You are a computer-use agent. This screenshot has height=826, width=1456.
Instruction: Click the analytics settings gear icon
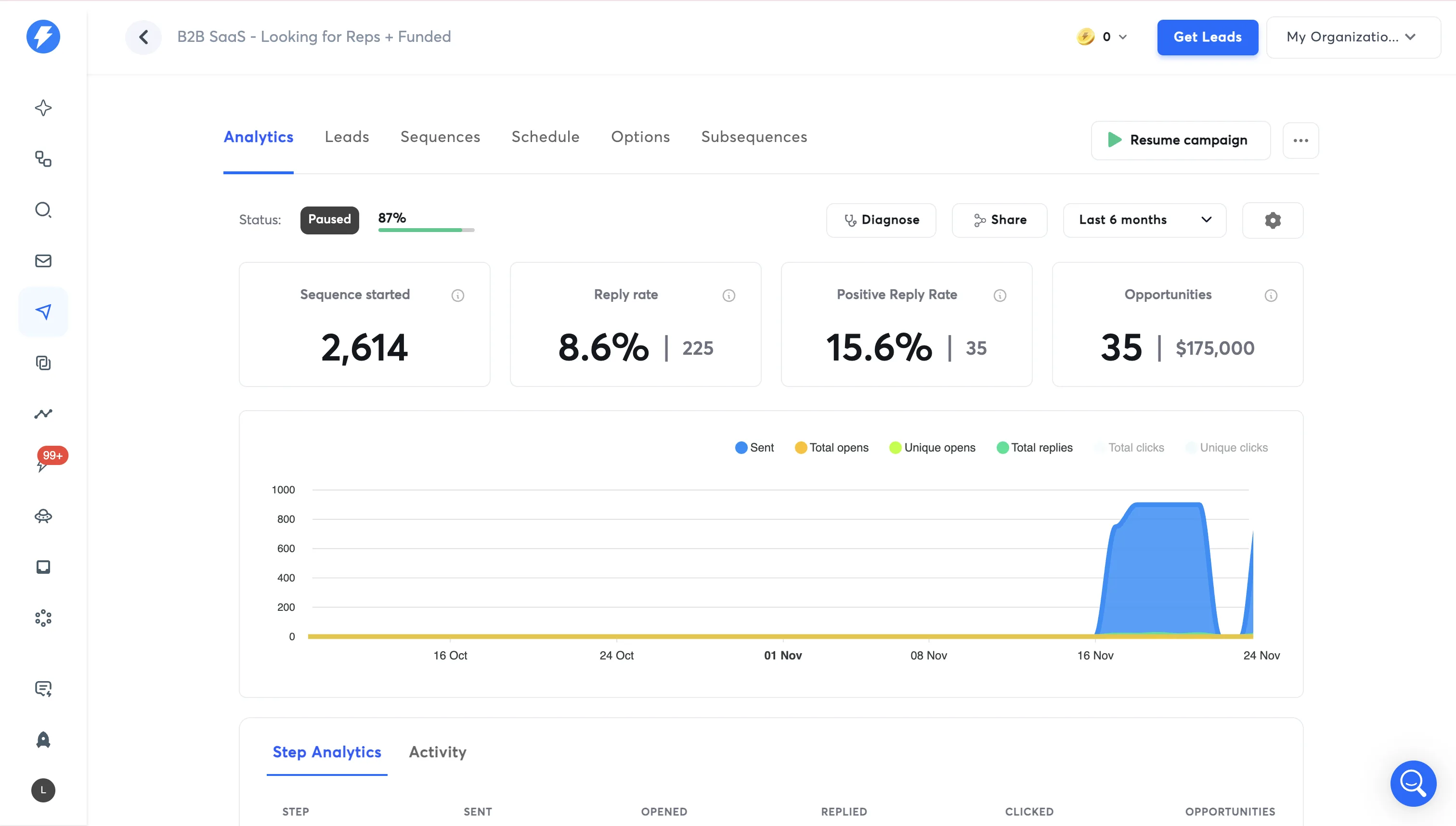pos(1273,220)
